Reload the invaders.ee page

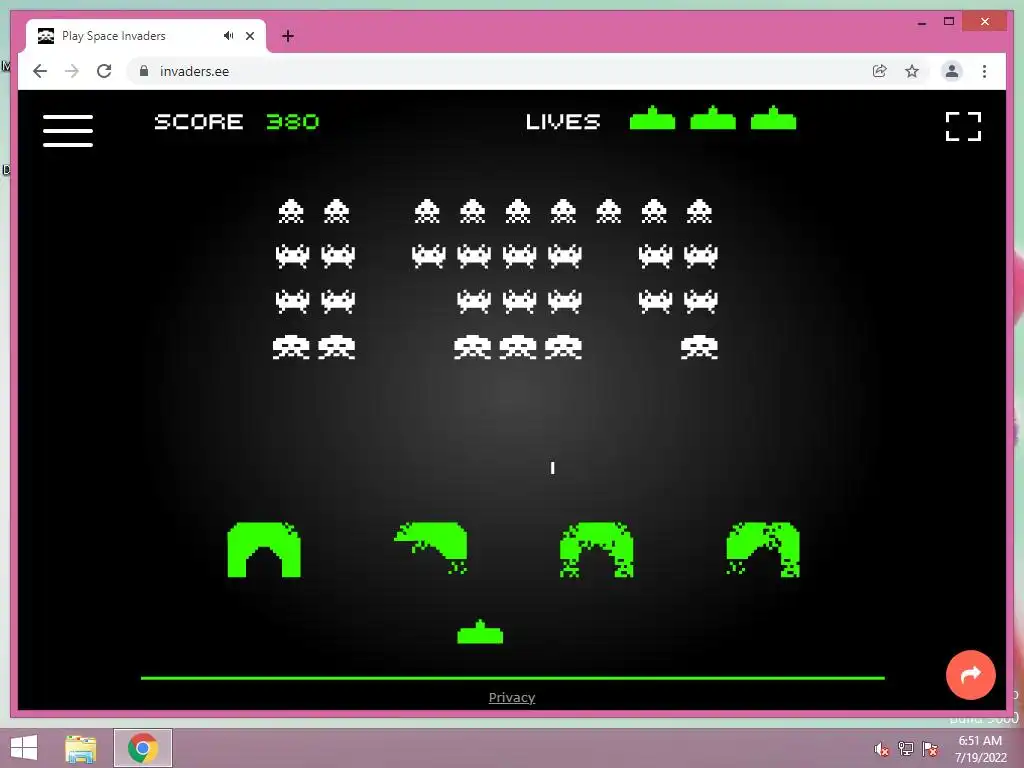pos(104,71)
